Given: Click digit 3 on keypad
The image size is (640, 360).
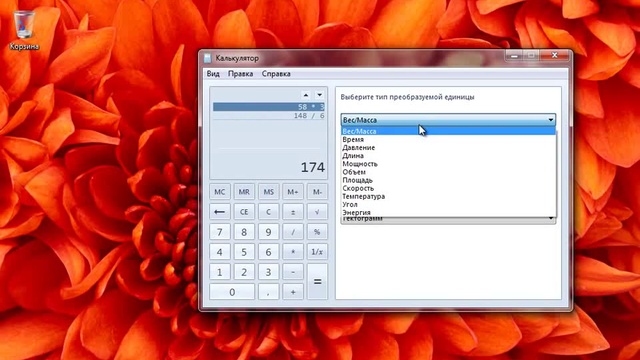Looking at the screenshot, I should 269,272.
